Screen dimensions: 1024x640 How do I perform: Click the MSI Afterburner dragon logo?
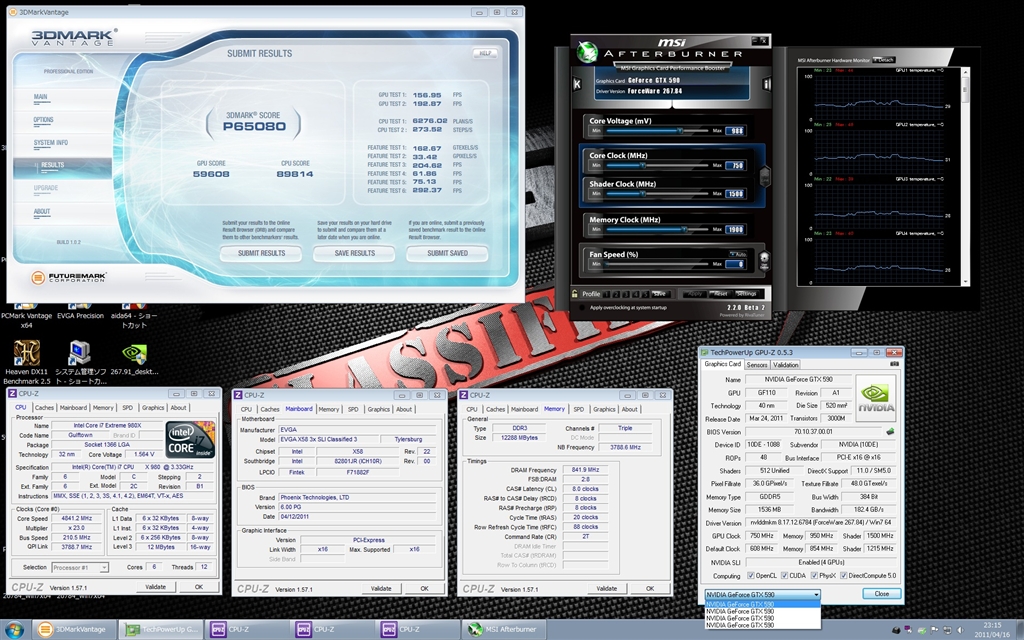point(587,52)
